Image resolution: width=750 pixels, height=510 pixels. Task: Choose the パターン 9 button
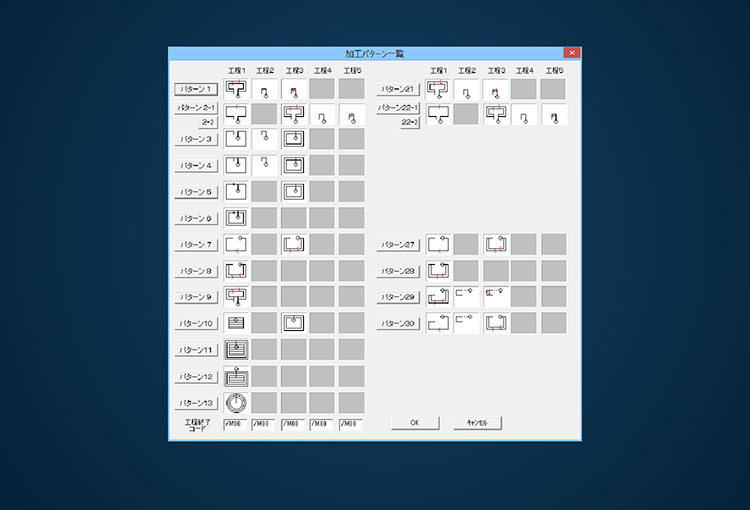click(x=196, y=297)
